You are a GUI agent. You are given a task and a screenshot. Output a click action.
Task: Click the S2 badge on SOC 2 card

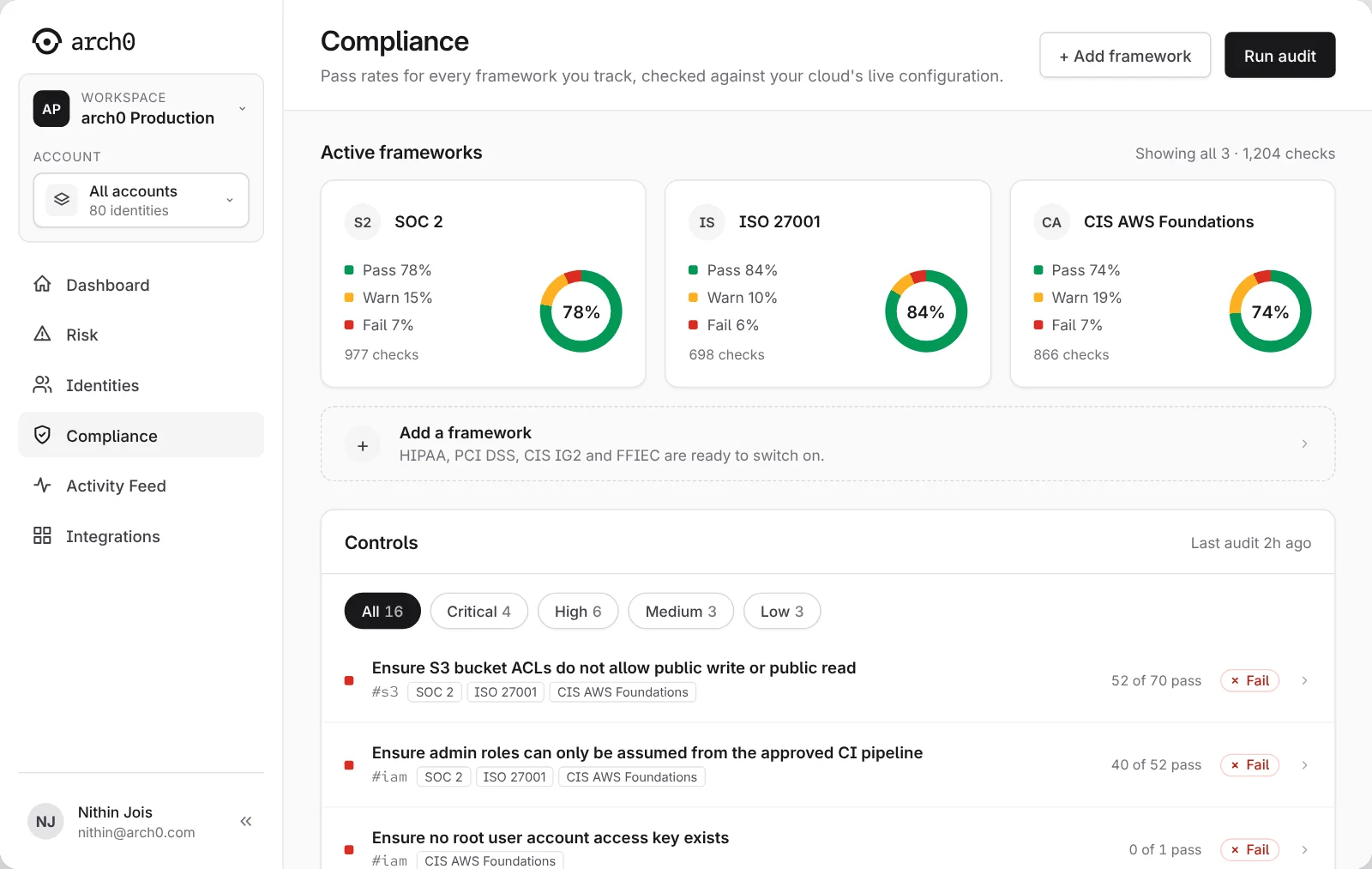click(x=363, y=222)
